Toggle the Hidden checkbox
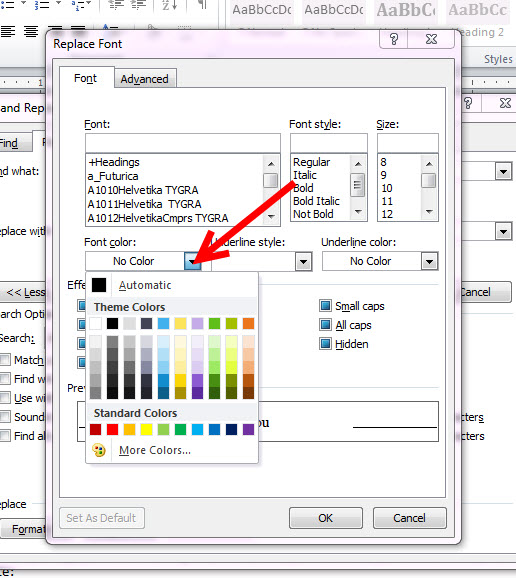Image resolution: width=516 pixels, height=578 pixels. pyautogui.click(x=325, y=344)
